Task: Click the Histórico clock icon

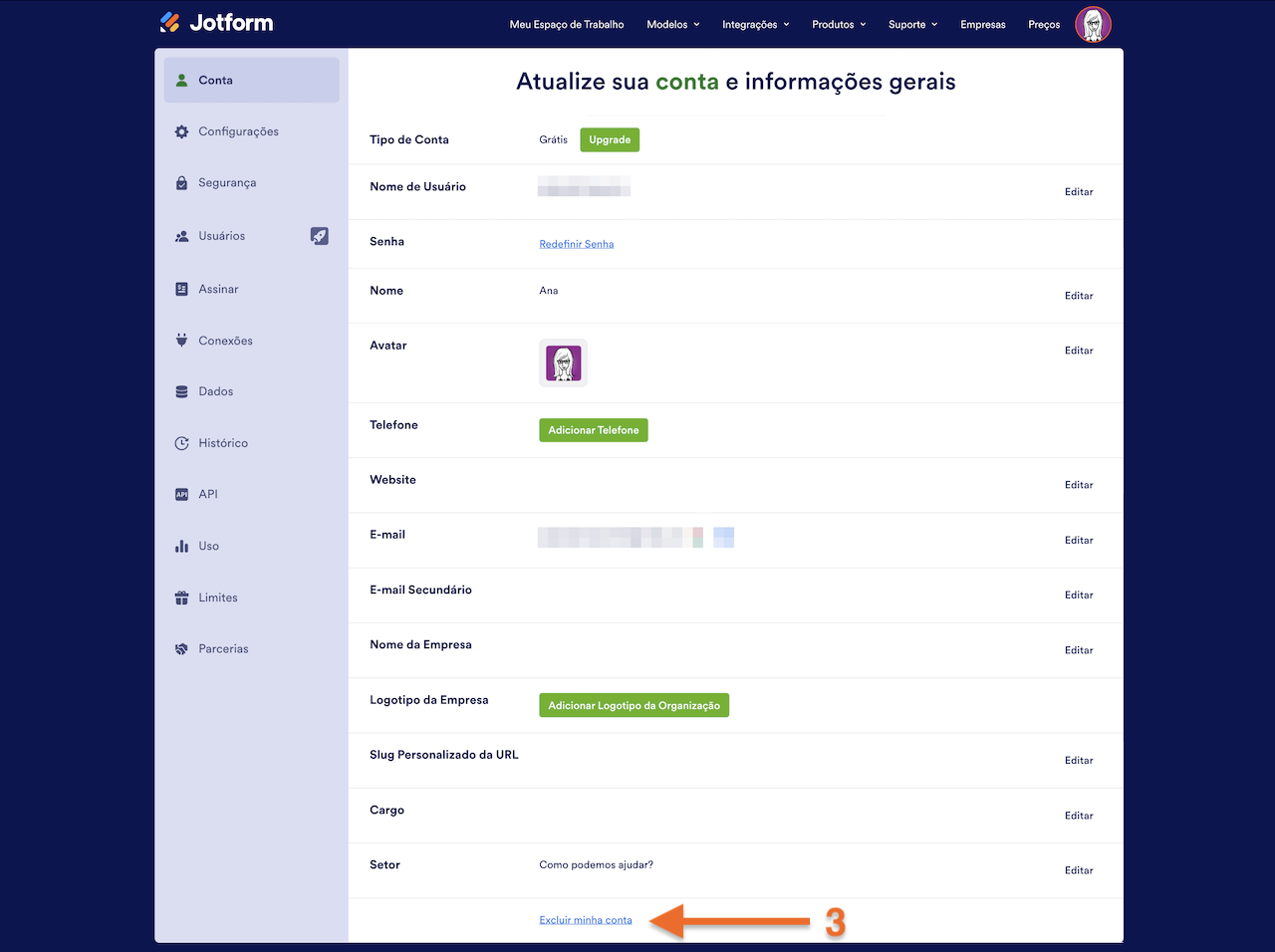Action: (181, 443)
